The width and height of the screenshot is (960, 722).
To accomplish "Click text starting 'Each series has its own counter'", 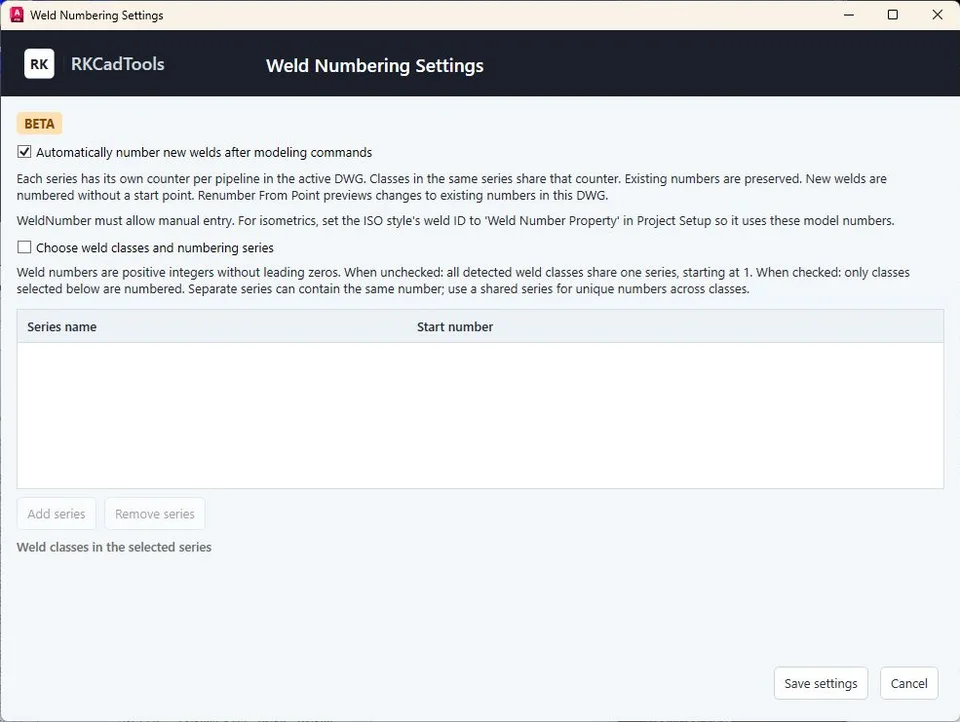I will click(x=452, y=187).
